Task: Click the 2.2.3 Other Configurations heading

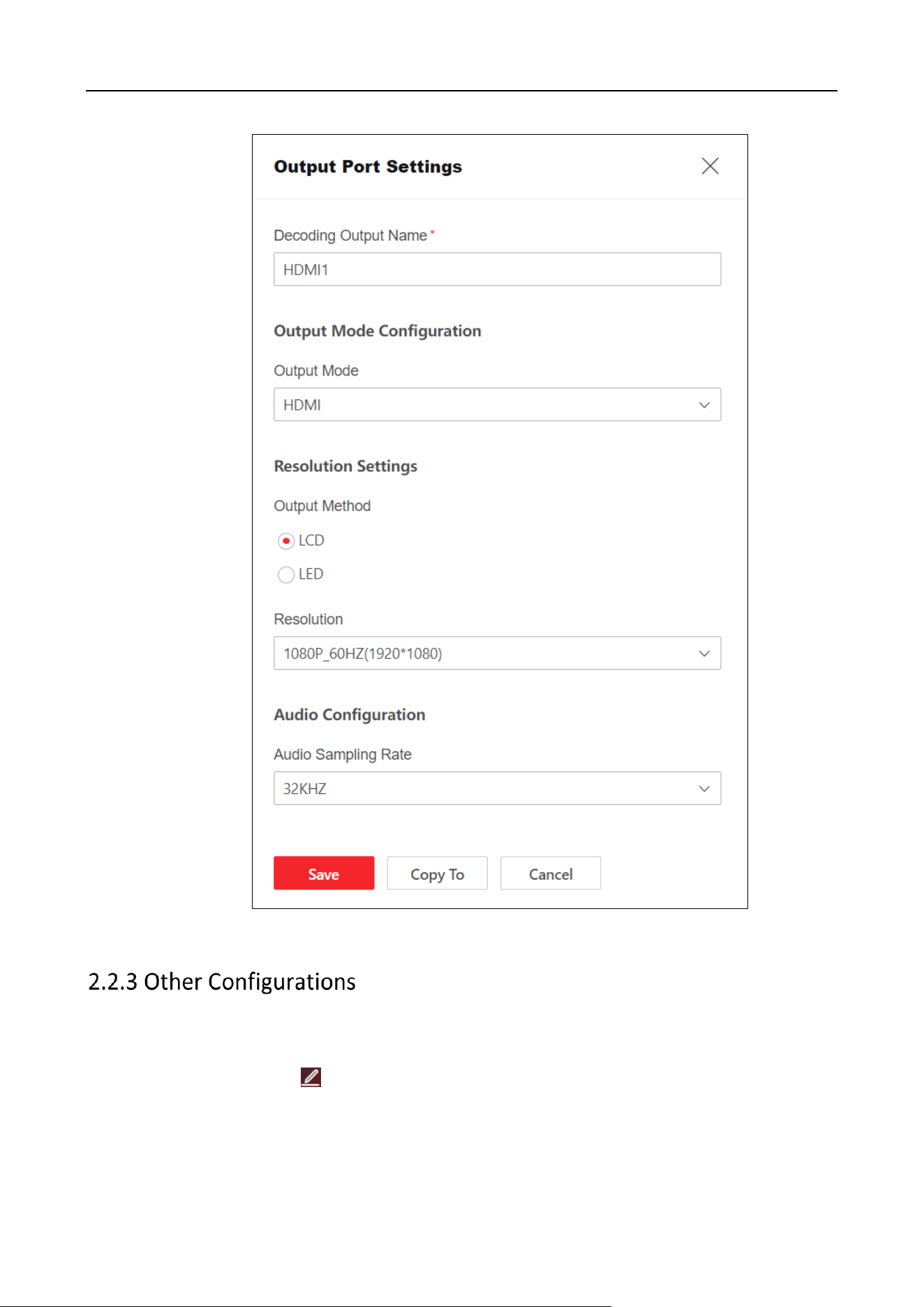Action: tap(222, 982)
